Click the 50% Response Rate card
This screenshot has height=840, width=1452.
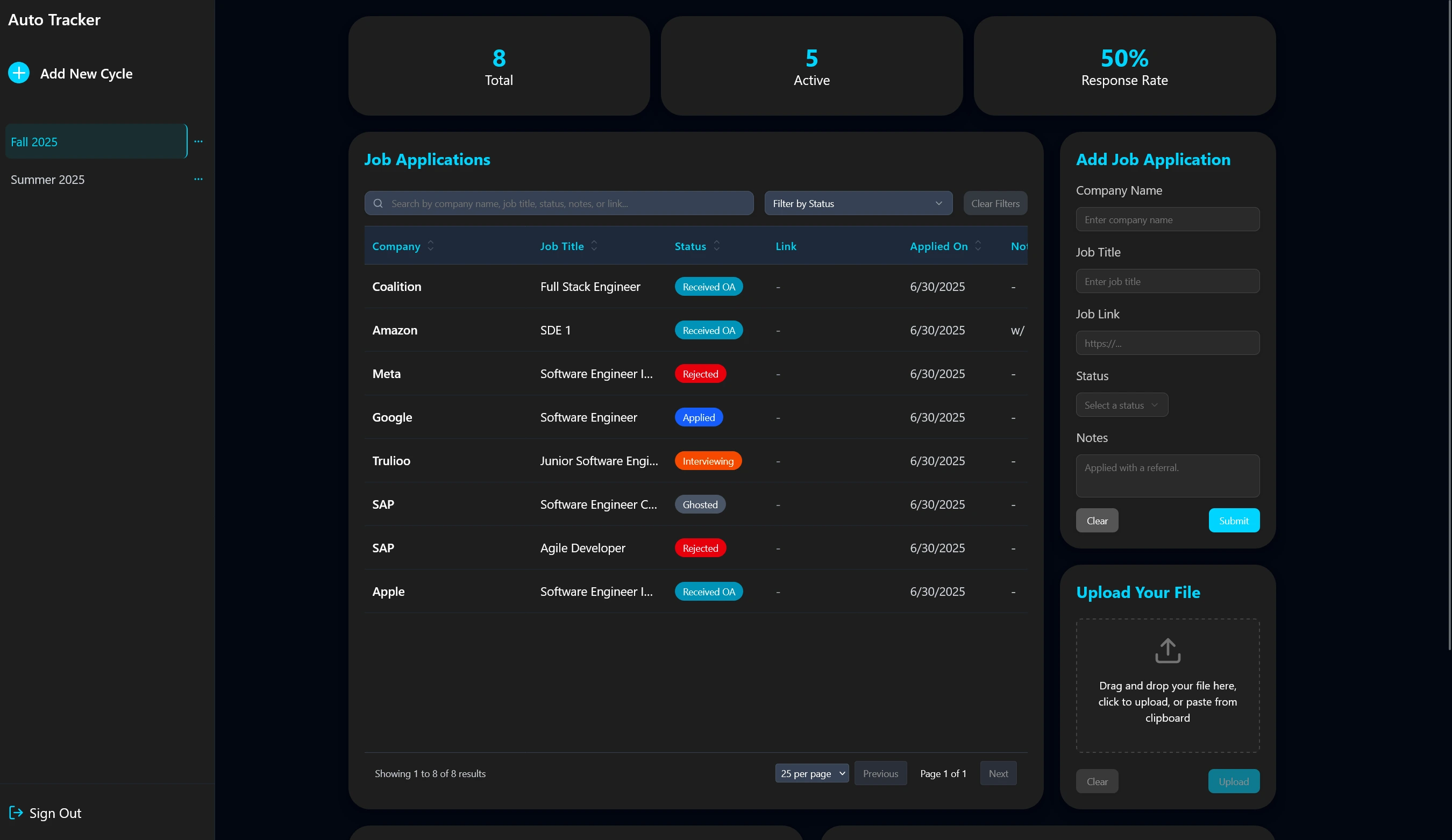click(1124, 66)
